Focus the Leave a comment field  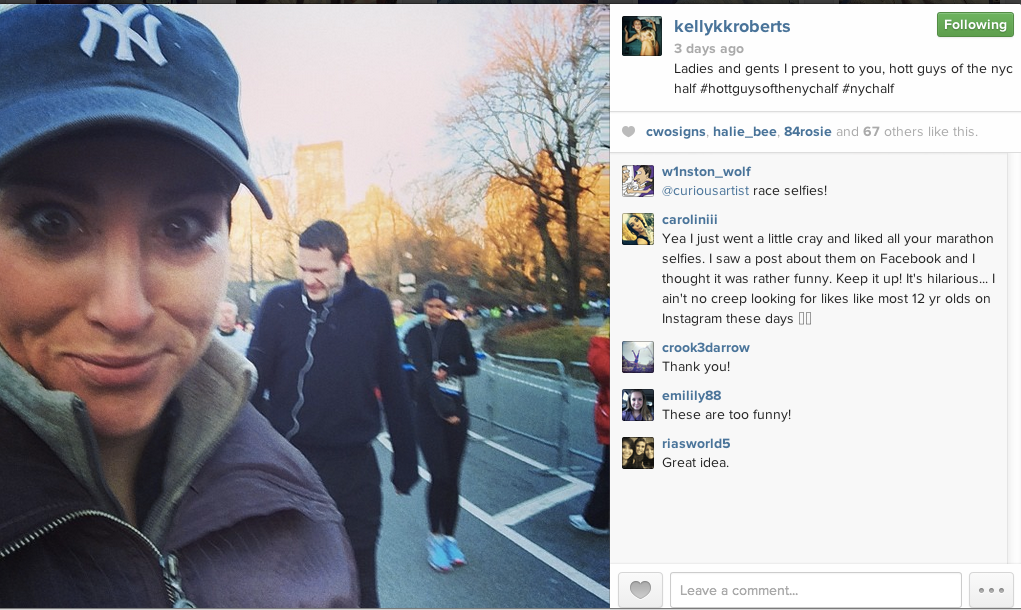coord(816,590)
